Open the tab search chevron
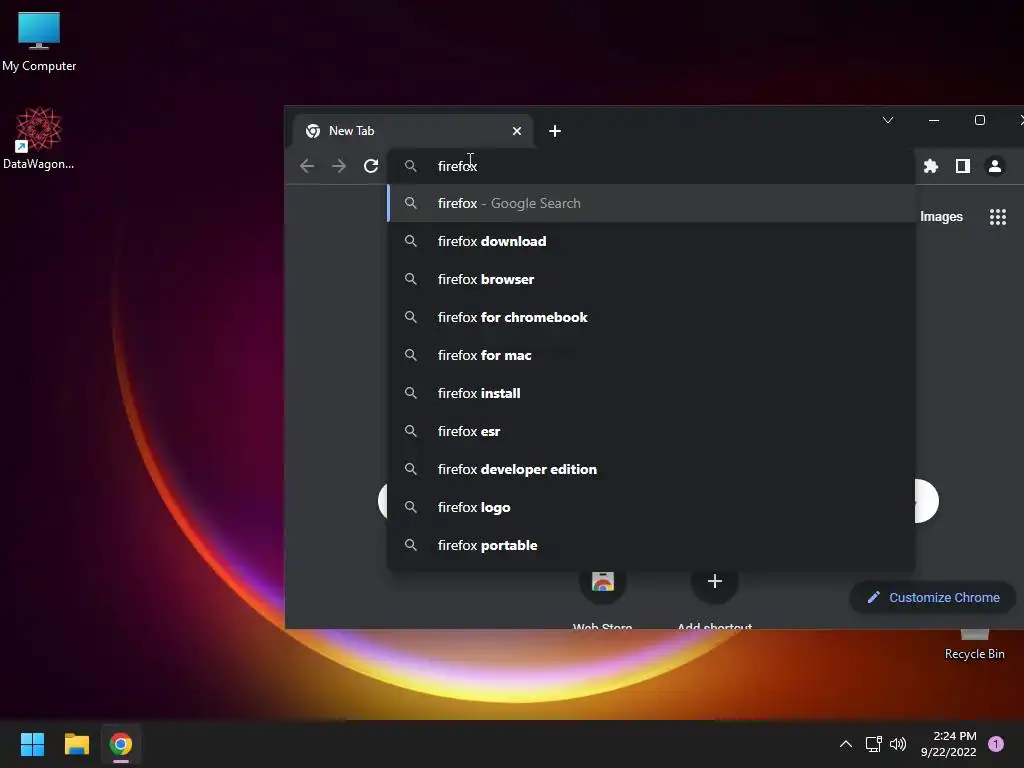The height and width of the screenshot is (768, 1024). tap(888, 120)
